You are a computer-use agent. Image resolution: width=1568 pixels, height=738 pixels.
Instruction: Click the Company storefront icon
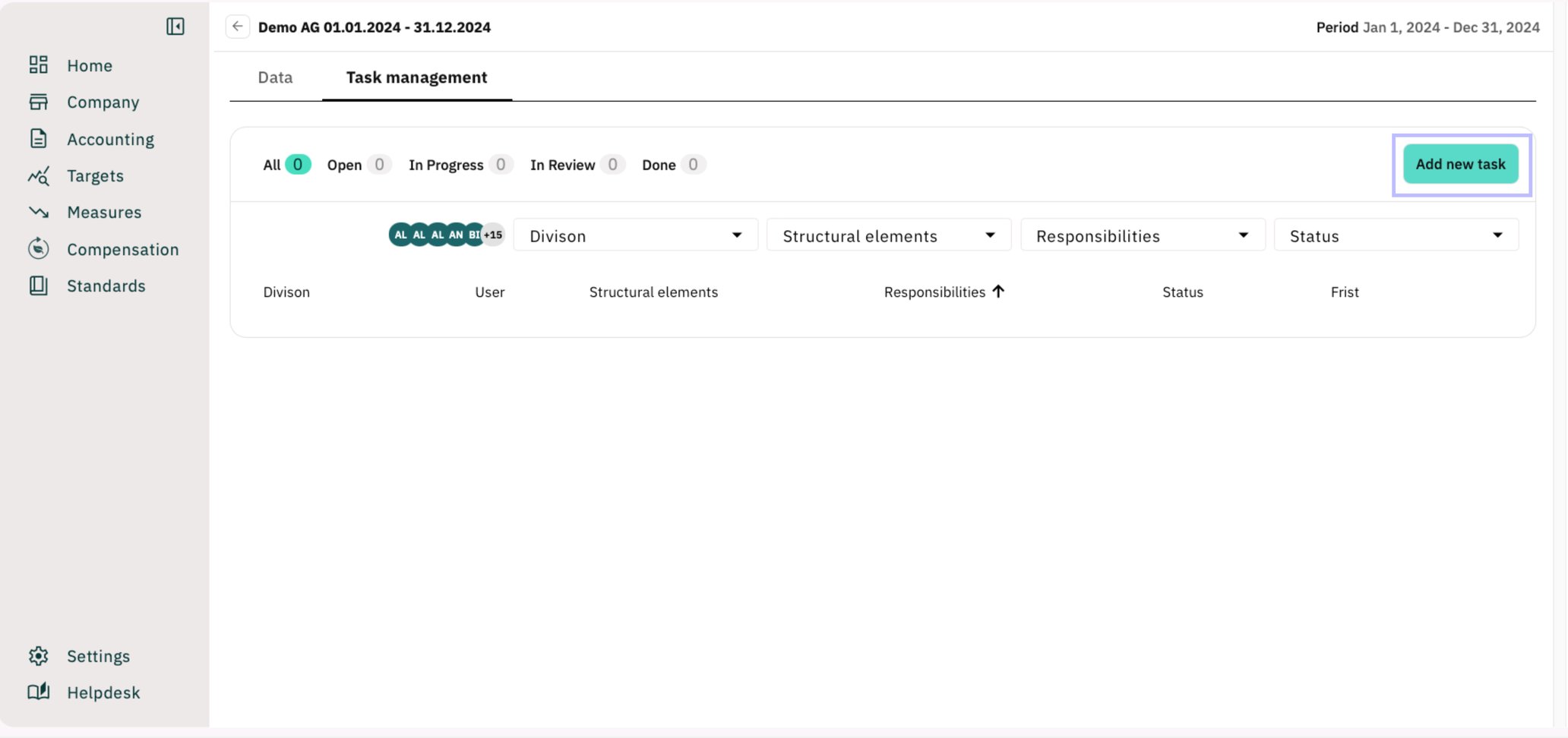(x=38, y=102)
